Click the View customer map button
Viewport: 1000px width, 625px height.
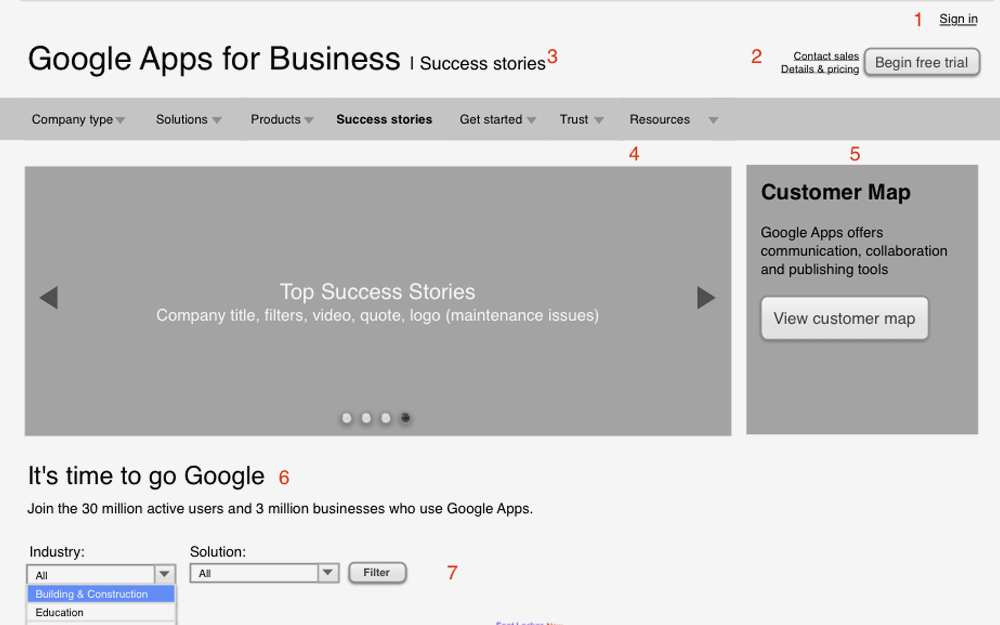pos(844,318)
